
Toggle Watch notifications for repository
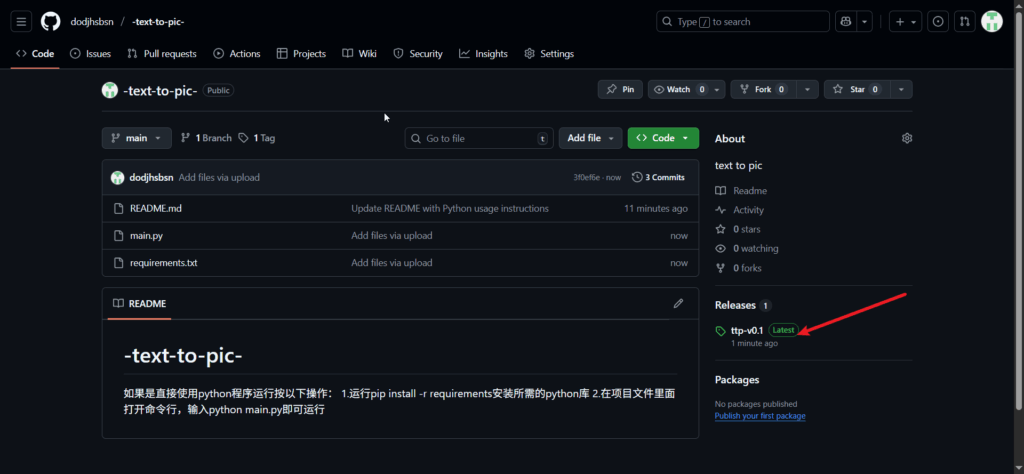(x=679, y=90)
